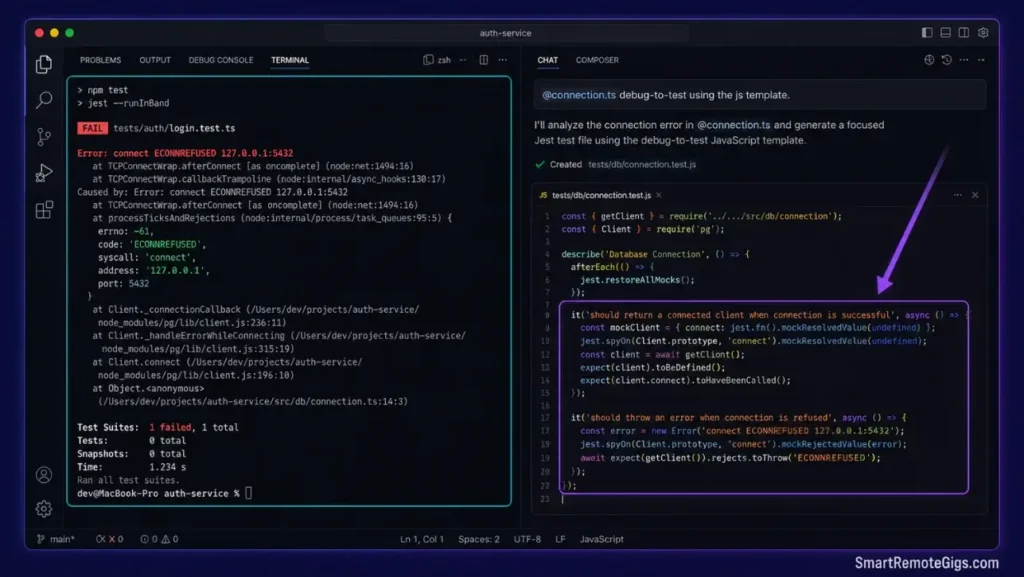
Task: Start a new chat with plus icon
Action: pos(929,59)
